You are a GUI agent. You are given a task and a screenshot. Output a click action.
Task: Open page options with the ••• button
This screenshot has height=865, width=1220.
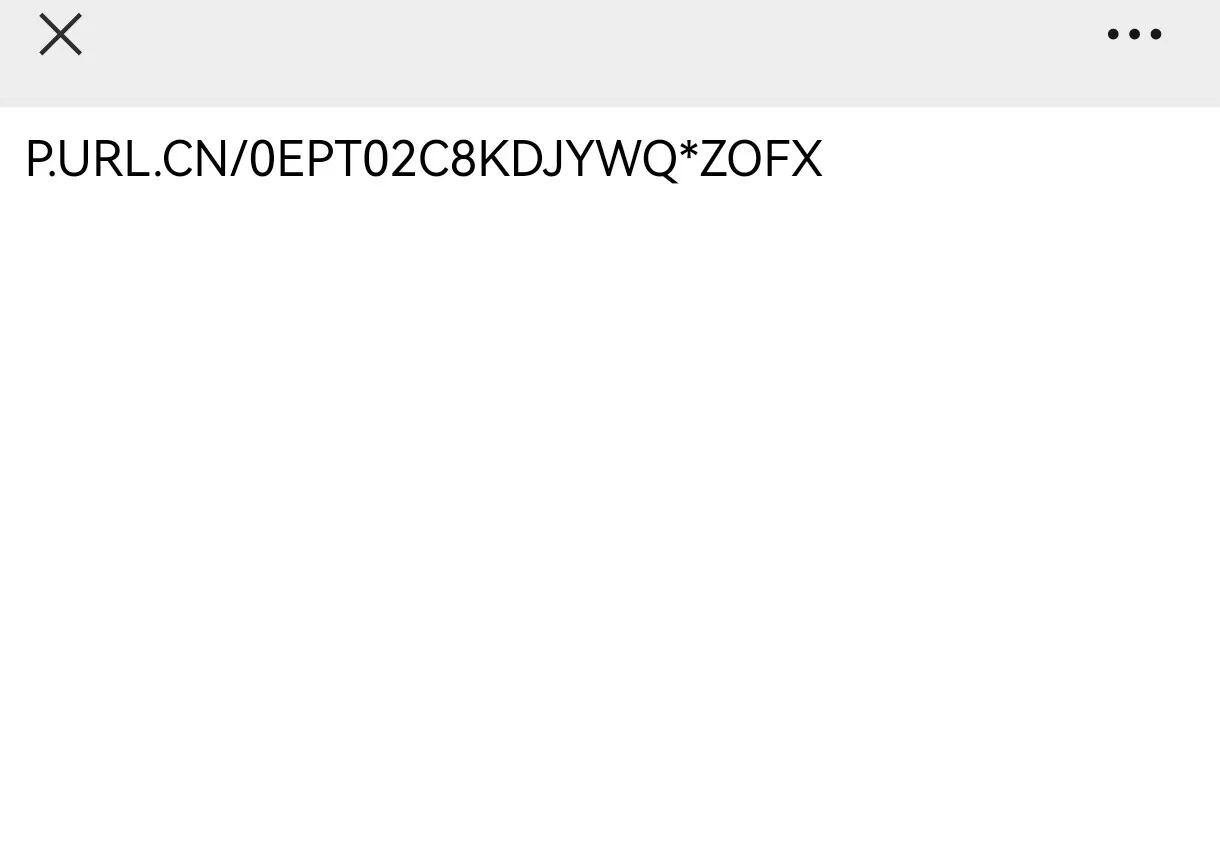pyautogui.click(x=1134, y=34)
